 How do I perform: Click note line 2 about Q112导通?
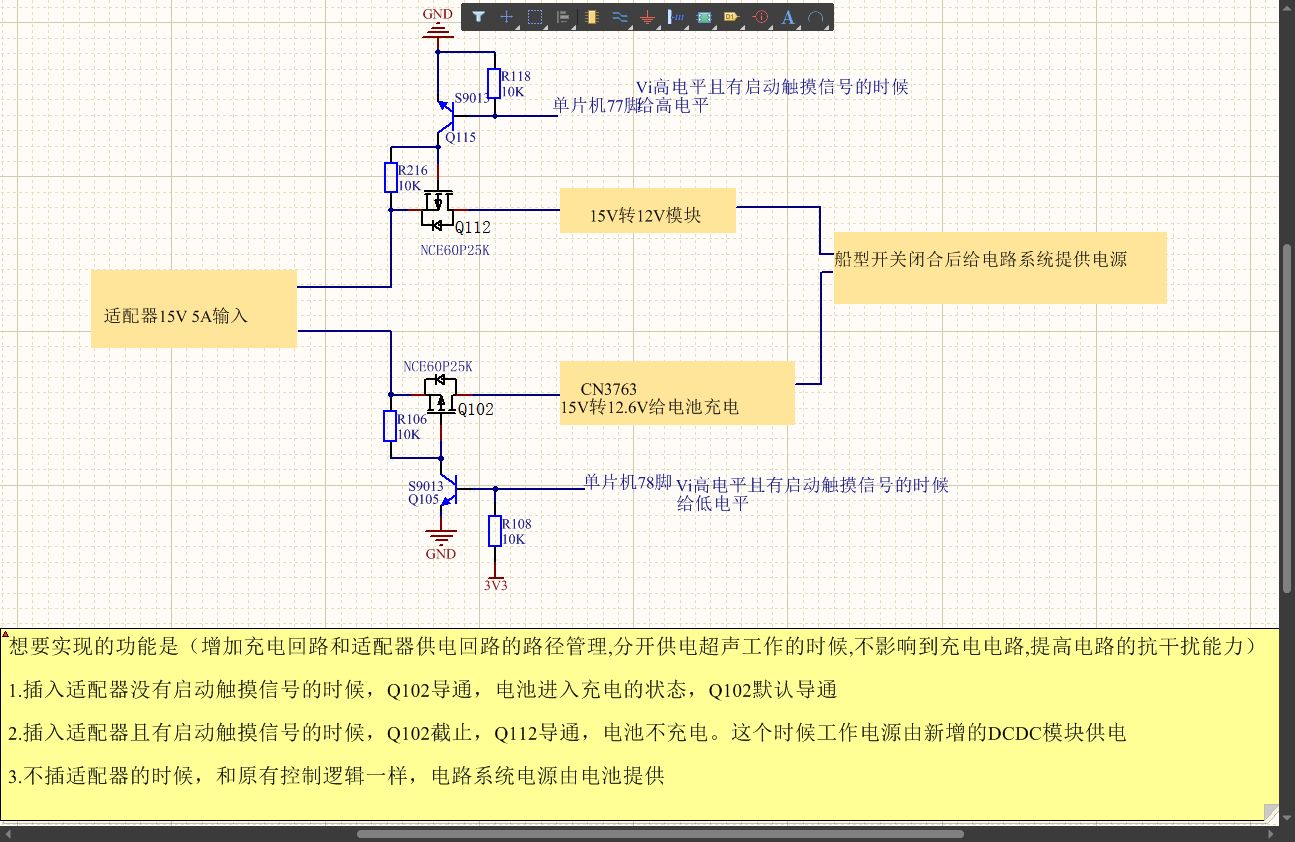tap(566, 733)
